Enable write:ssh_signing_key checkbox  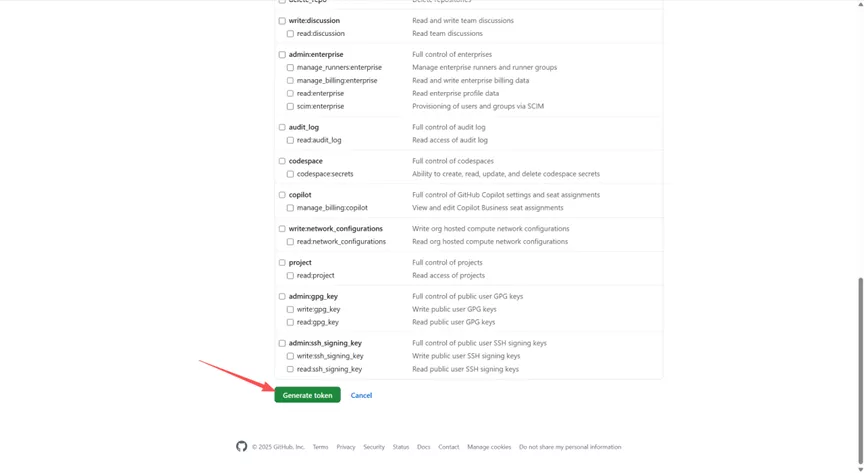[x=290, y=356]
